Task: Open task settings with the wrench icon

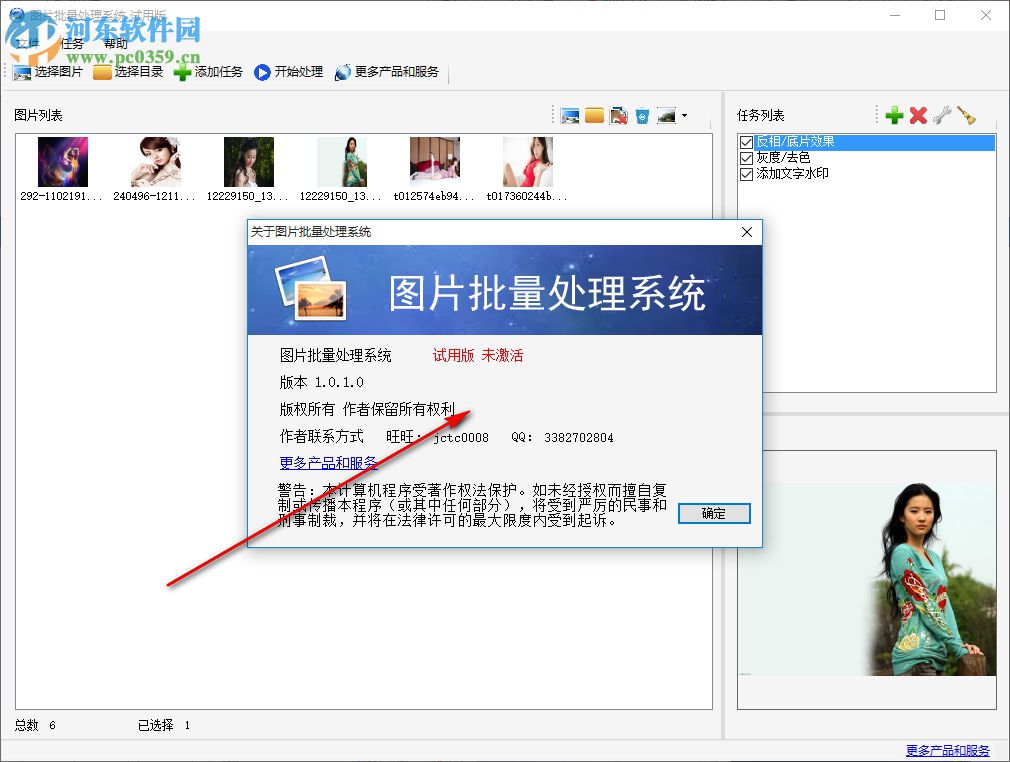Action: pyautogui.click(x=940, y=114)
